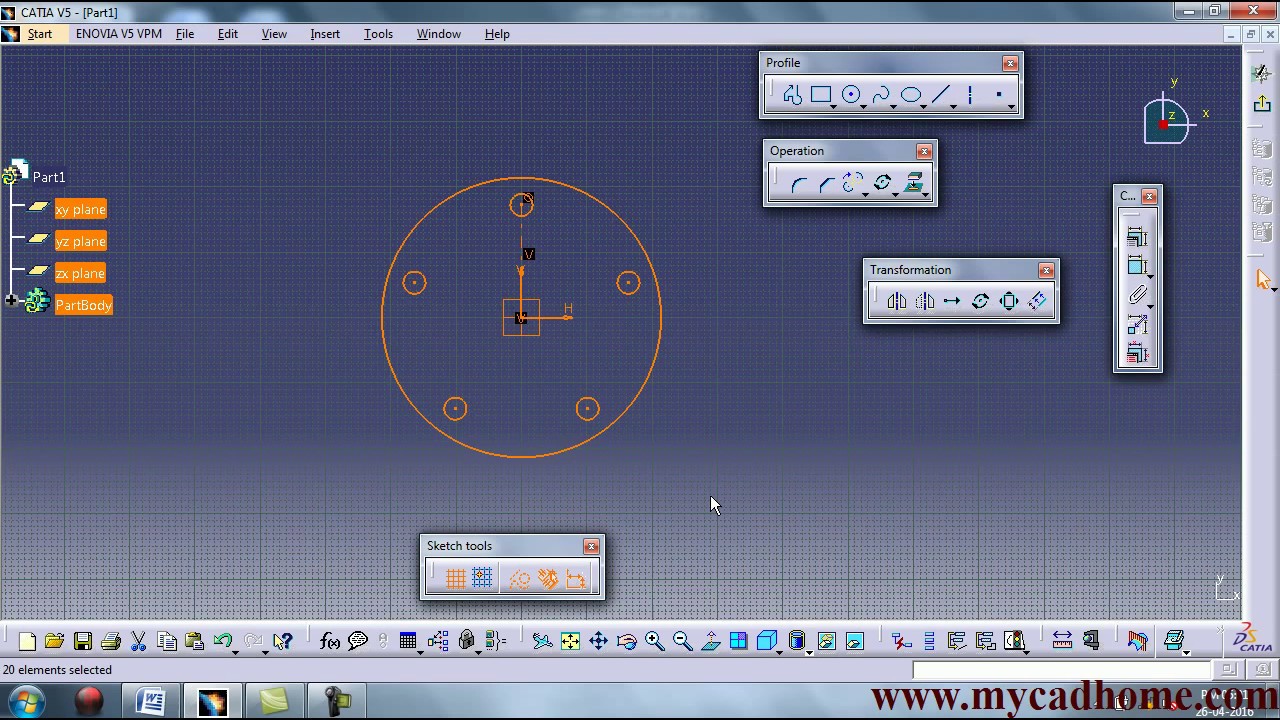Open the Trim tool dropdown arrow
This screenshot has height=720, width=1280.
click(x=865, y=195)
